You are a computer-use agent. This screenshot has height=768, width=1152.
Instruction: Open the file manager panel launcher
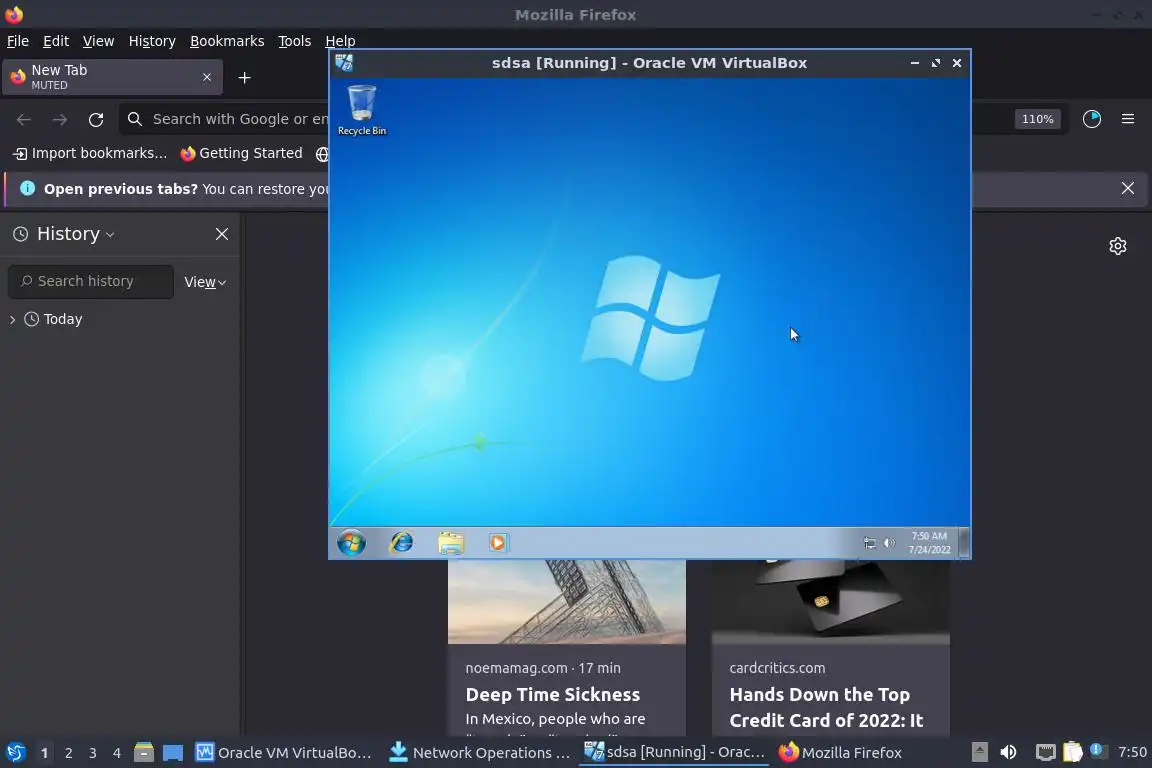(x=144, y=753)
